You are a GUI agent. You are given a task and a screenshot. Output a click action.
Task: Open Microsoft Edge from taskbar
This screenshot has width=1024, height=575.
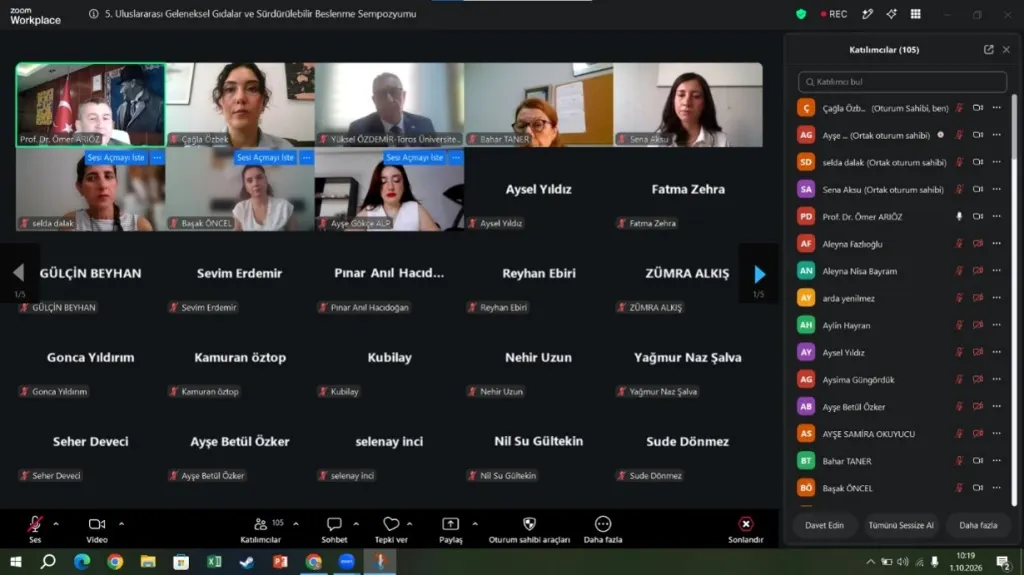[82, 562]
